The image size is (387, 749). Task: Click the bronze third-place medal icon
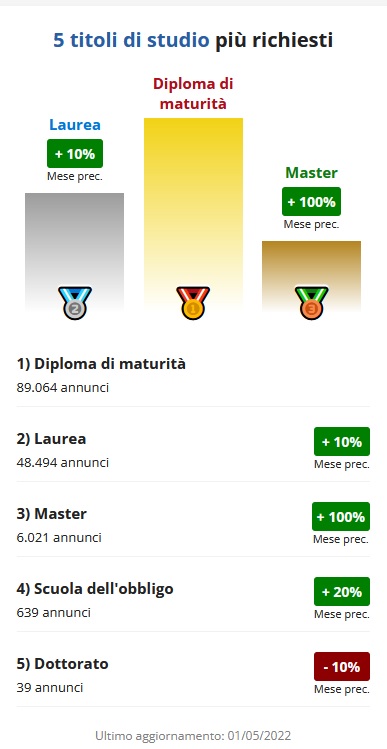pyautogui.click(x=312, y=303)
